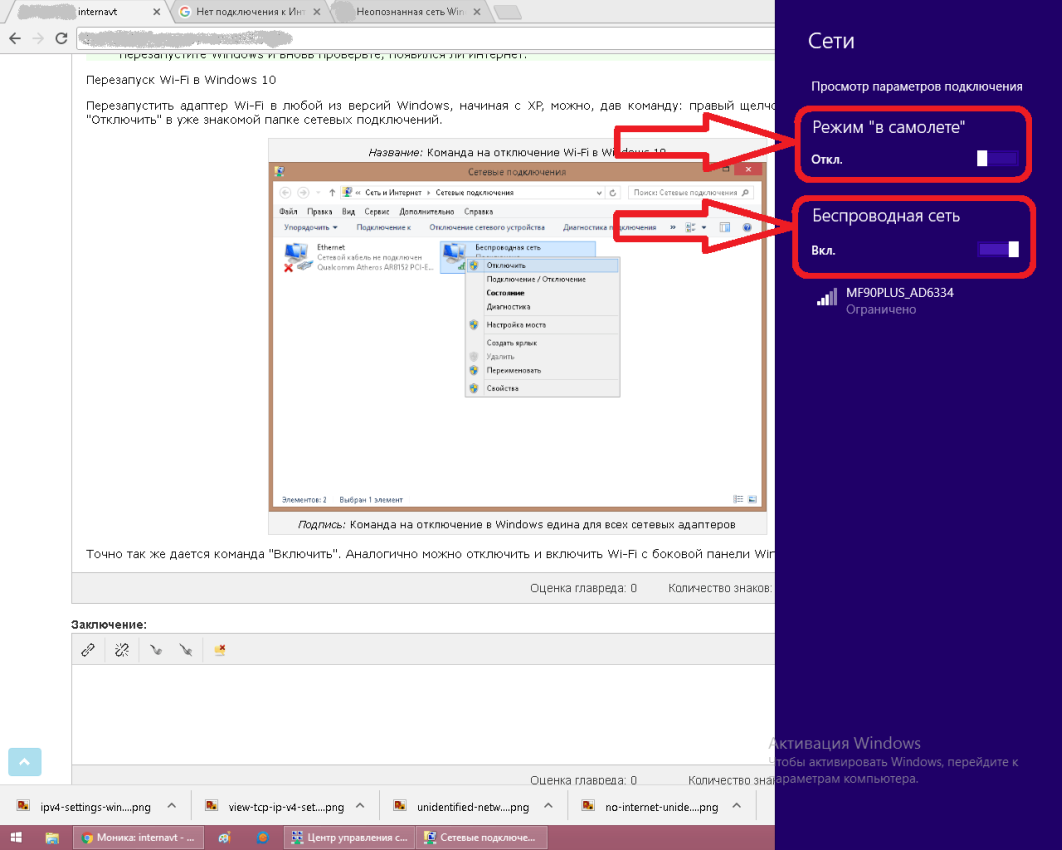
Task: Expand options for ipv4-settings-win download
Action: (x=171, y=806)
